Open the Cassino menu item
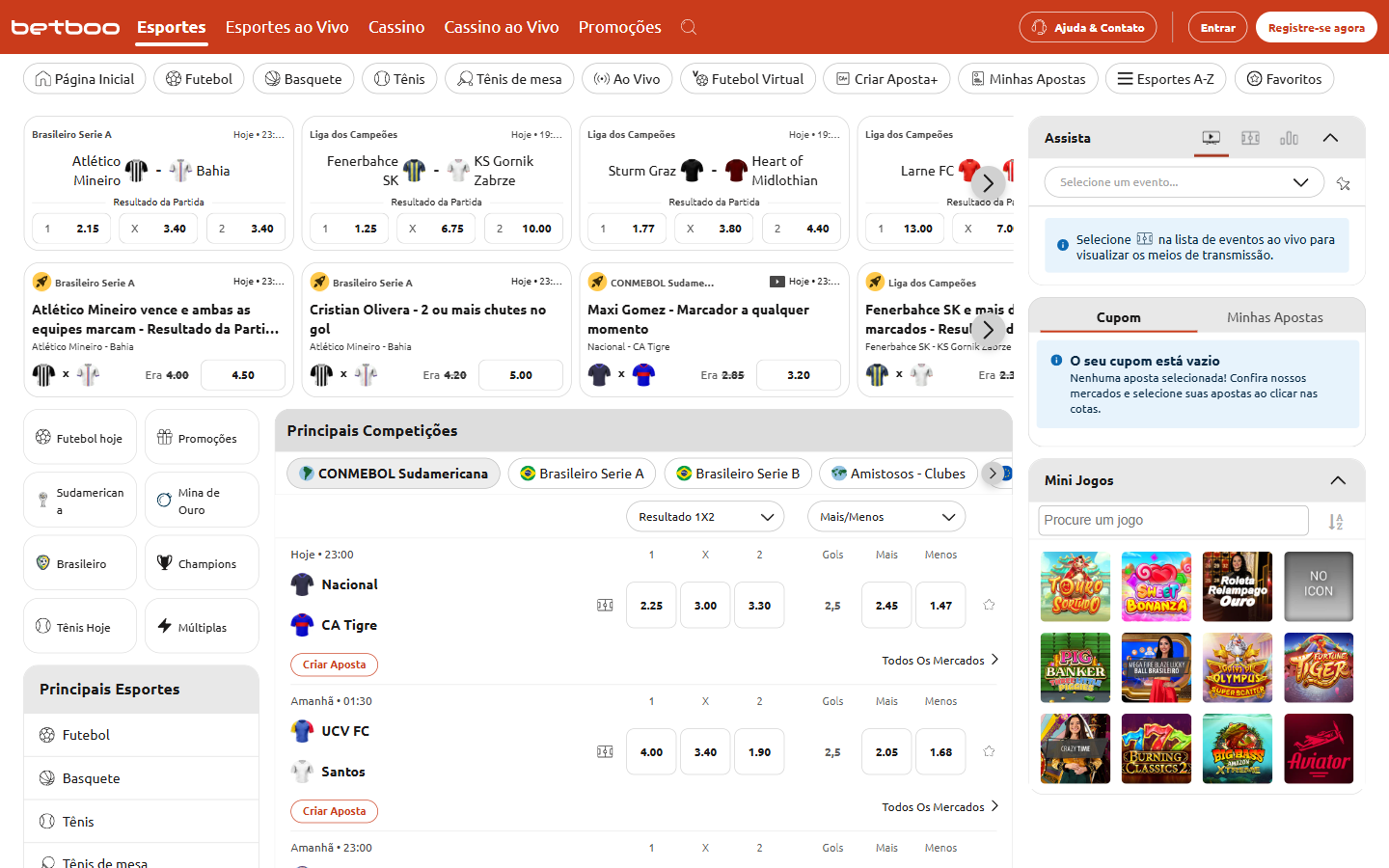The image size is (1389, 868). point(396,27)
